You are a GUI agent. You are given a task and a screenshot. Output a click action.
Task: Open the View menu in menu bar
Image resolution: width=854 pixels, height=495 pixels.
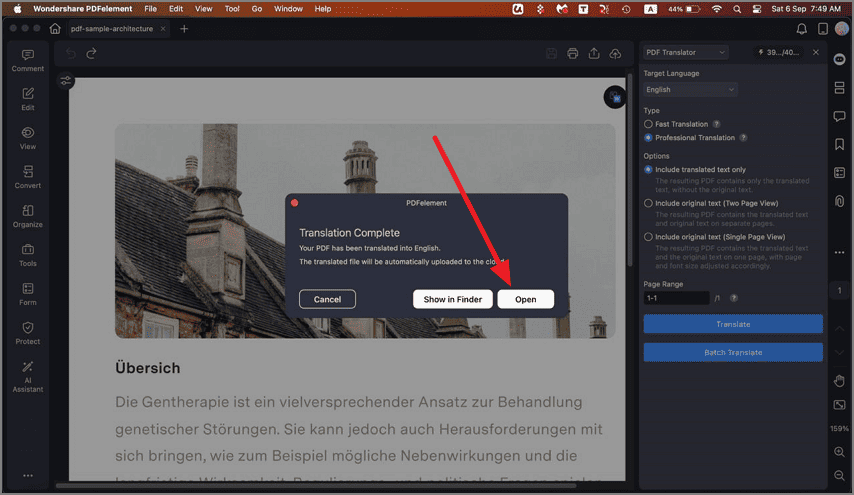pyautogui.click(x=204, y=9)
